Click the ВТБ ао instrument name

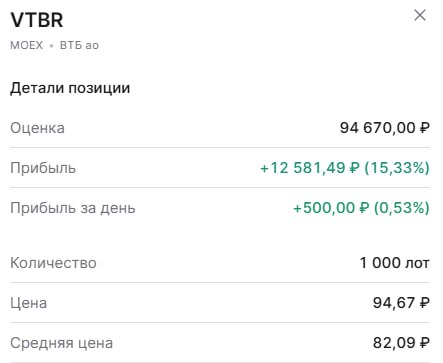(x=79, y=45)
